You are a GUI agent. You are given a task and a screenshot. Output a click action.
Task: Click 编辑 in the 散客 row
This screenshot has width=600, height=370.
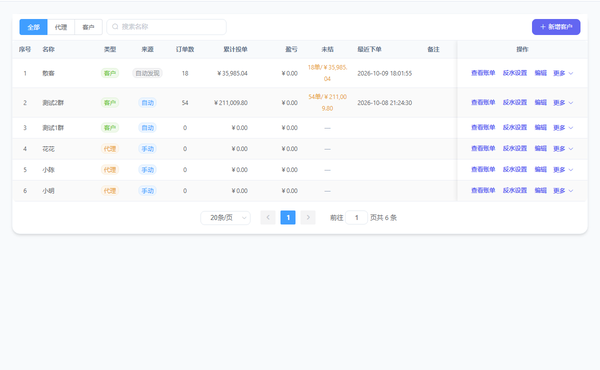click(x=540, y=73)
